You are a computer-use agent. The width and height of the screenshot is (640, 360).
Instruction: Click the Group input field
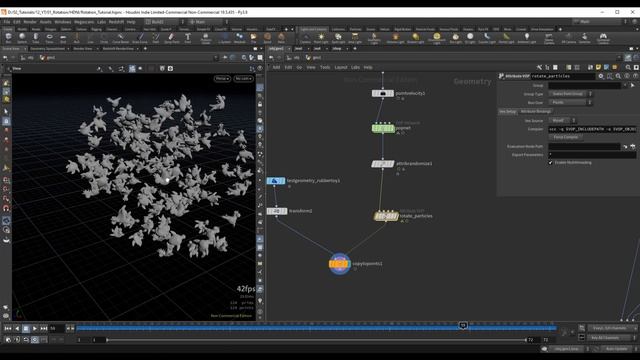(584, 85)
